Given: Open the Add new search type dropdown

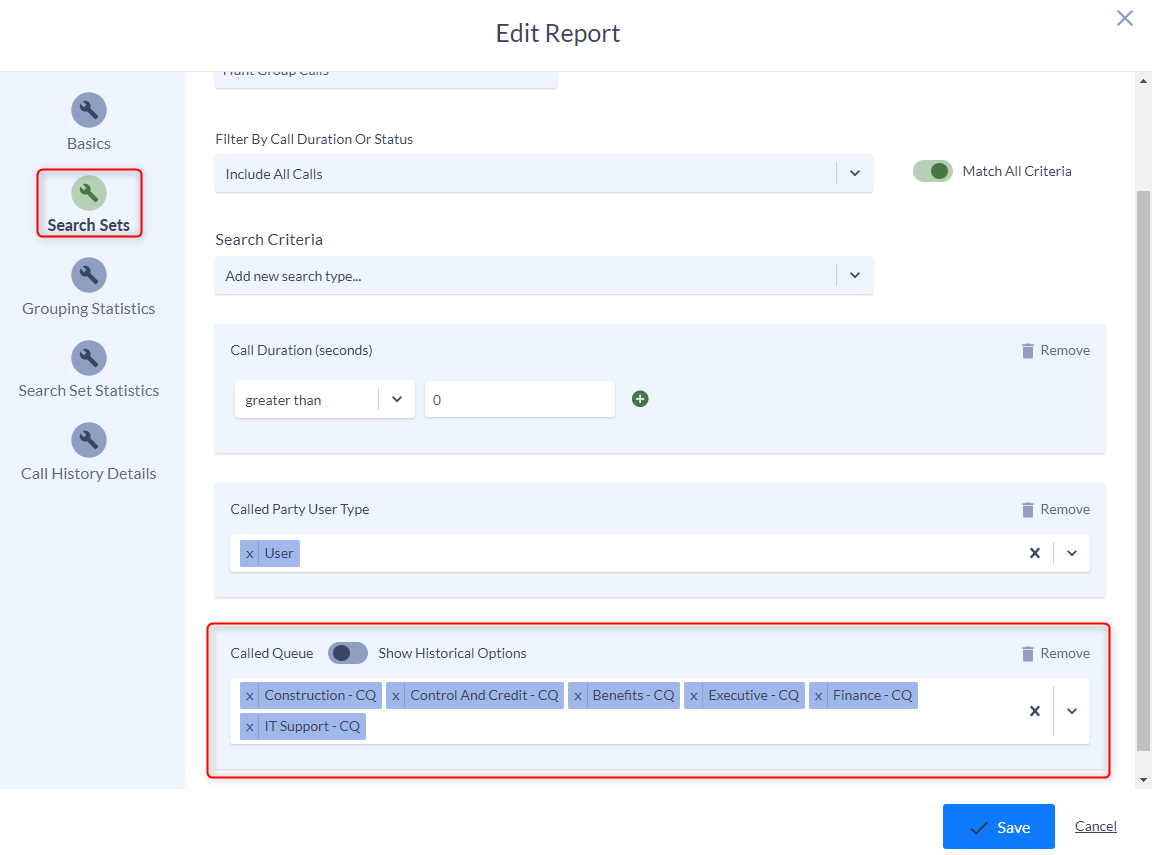Looking at the screenshot, I should 855,275.
